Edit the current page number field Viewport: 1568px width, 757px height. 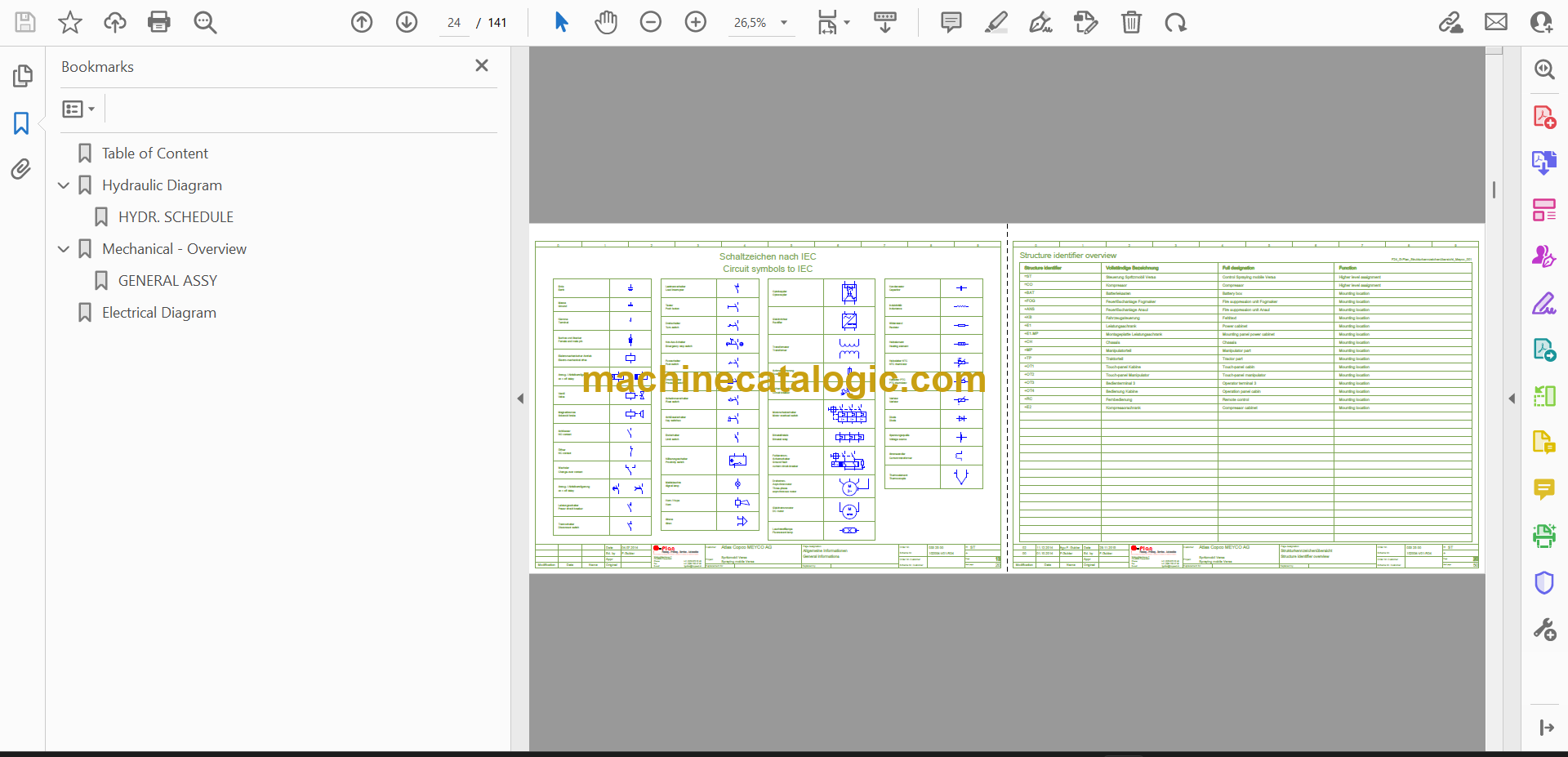pyautogui.click(x=454, y=23)
